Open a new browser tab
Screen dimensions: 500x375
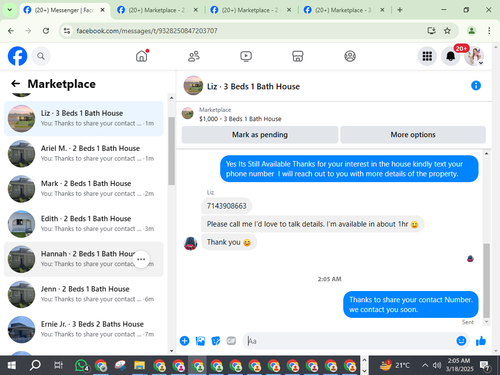tap(400, 10)
